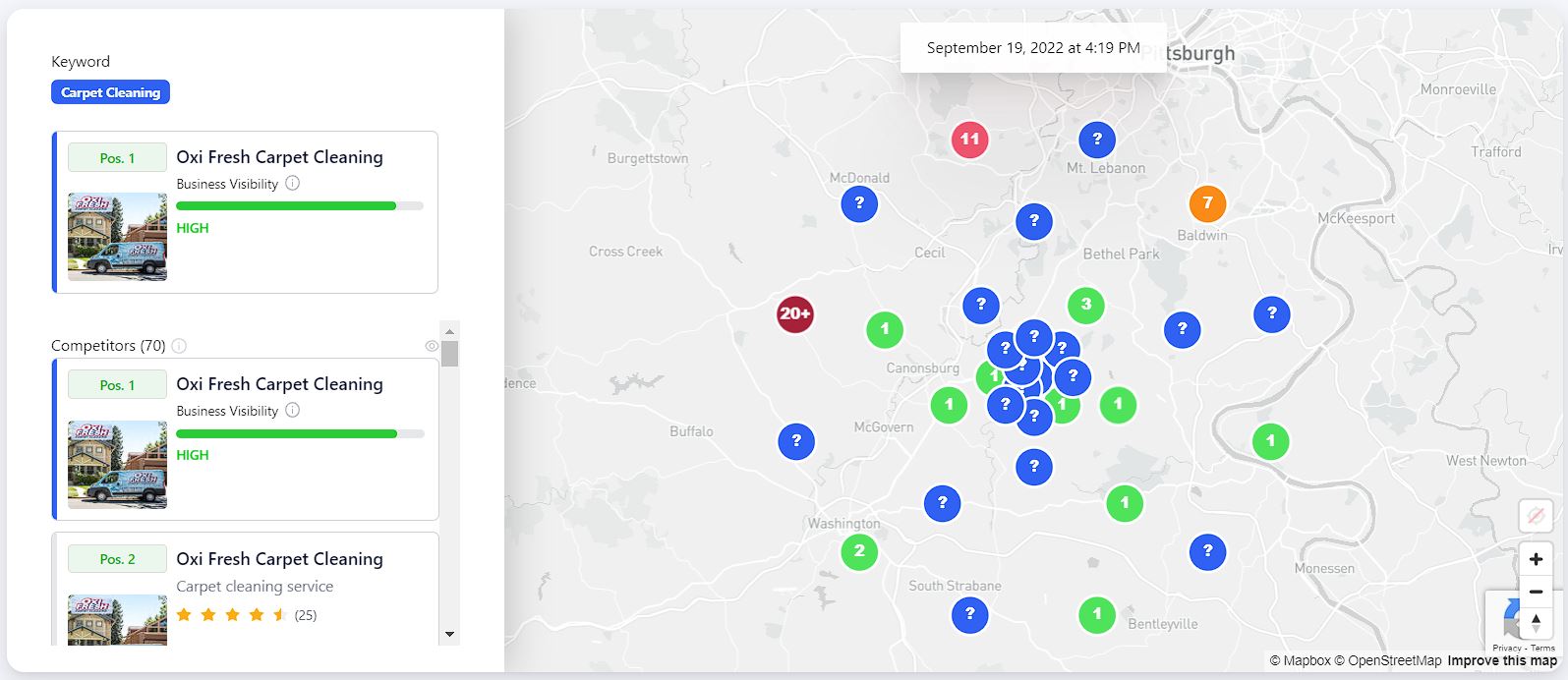Click the van thumbnail in top Pos. 1 card
This screenshot has height=680, width=1568.
(x=117, y=237)
